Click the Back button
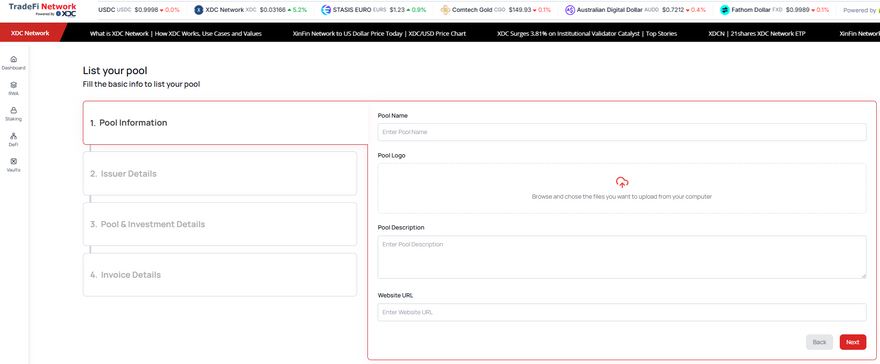 (x=819, y=342)
